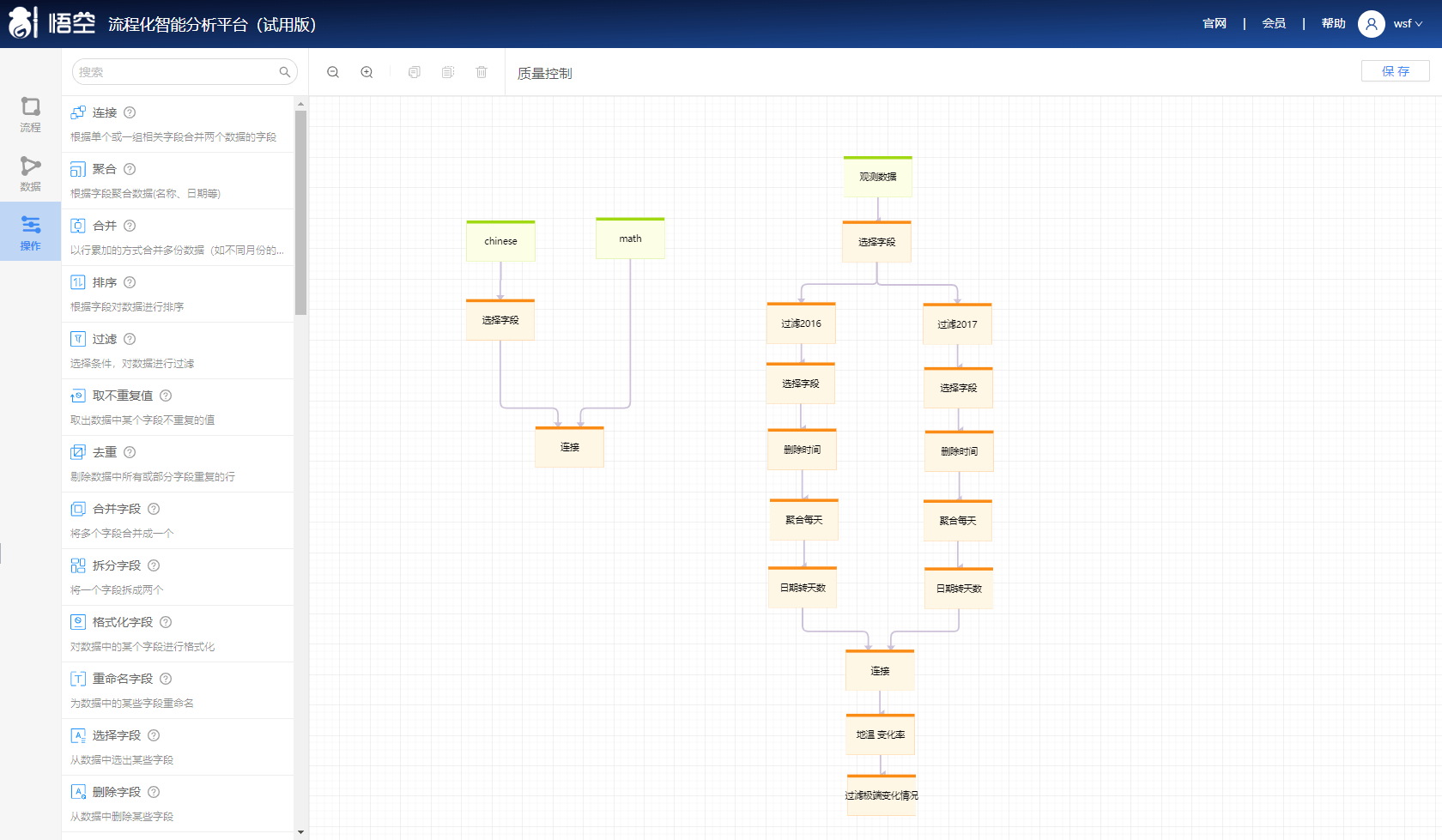Click the user avatar icon in the header

click(1372, 24)
